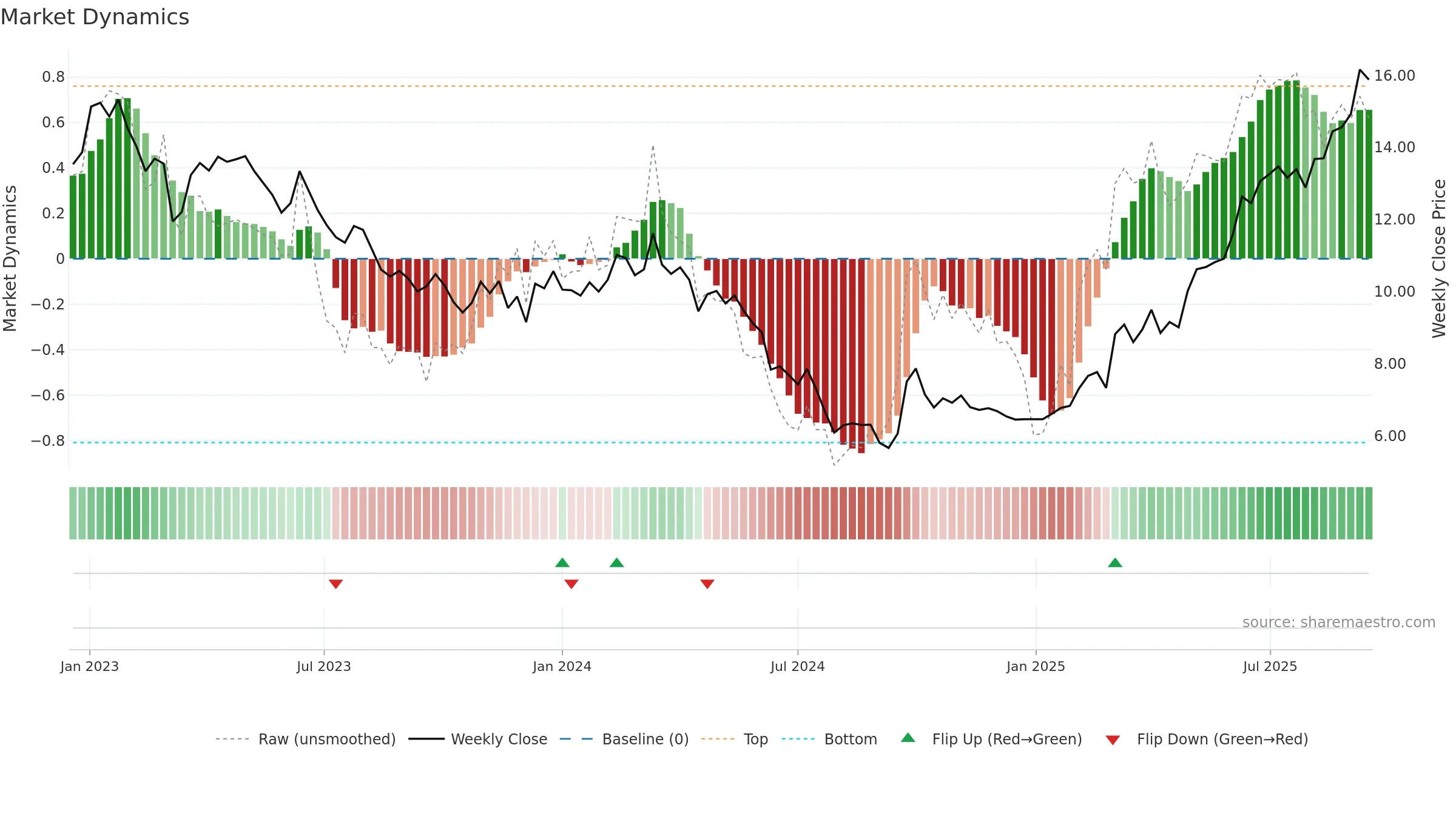
Task: Click the 0.4 left axis tick label
Action: click(x=53, y=167)
